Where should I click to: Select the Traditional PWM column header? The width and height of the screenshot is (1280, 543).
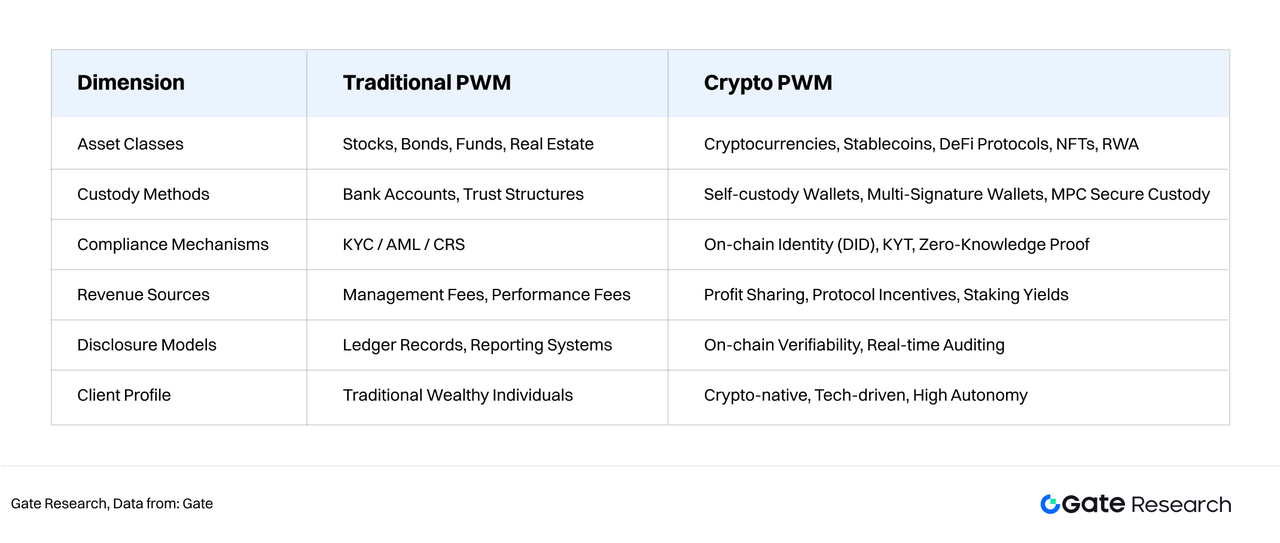point(427,83)
